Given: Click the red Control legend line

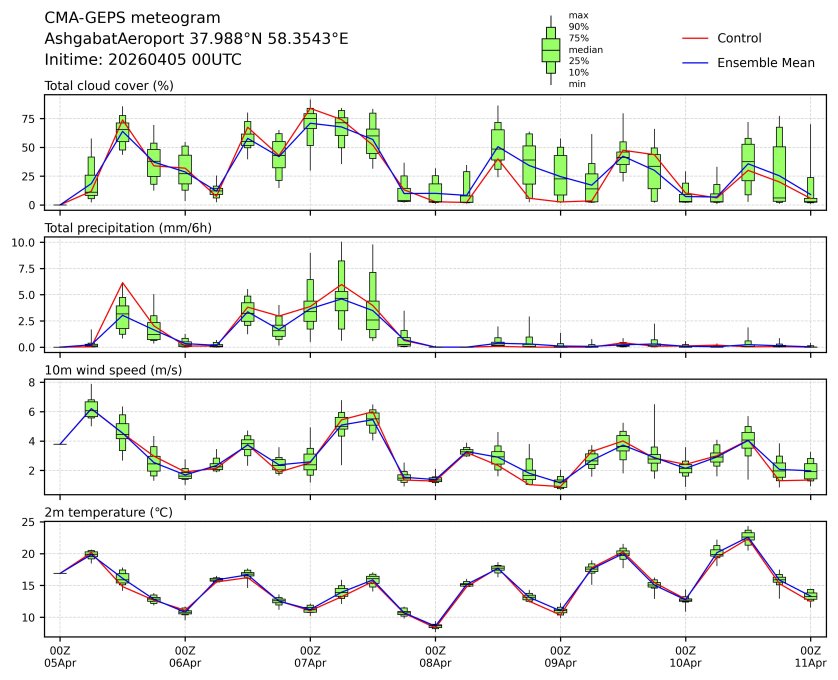Looking at the screenshot, I should [694, 38].
